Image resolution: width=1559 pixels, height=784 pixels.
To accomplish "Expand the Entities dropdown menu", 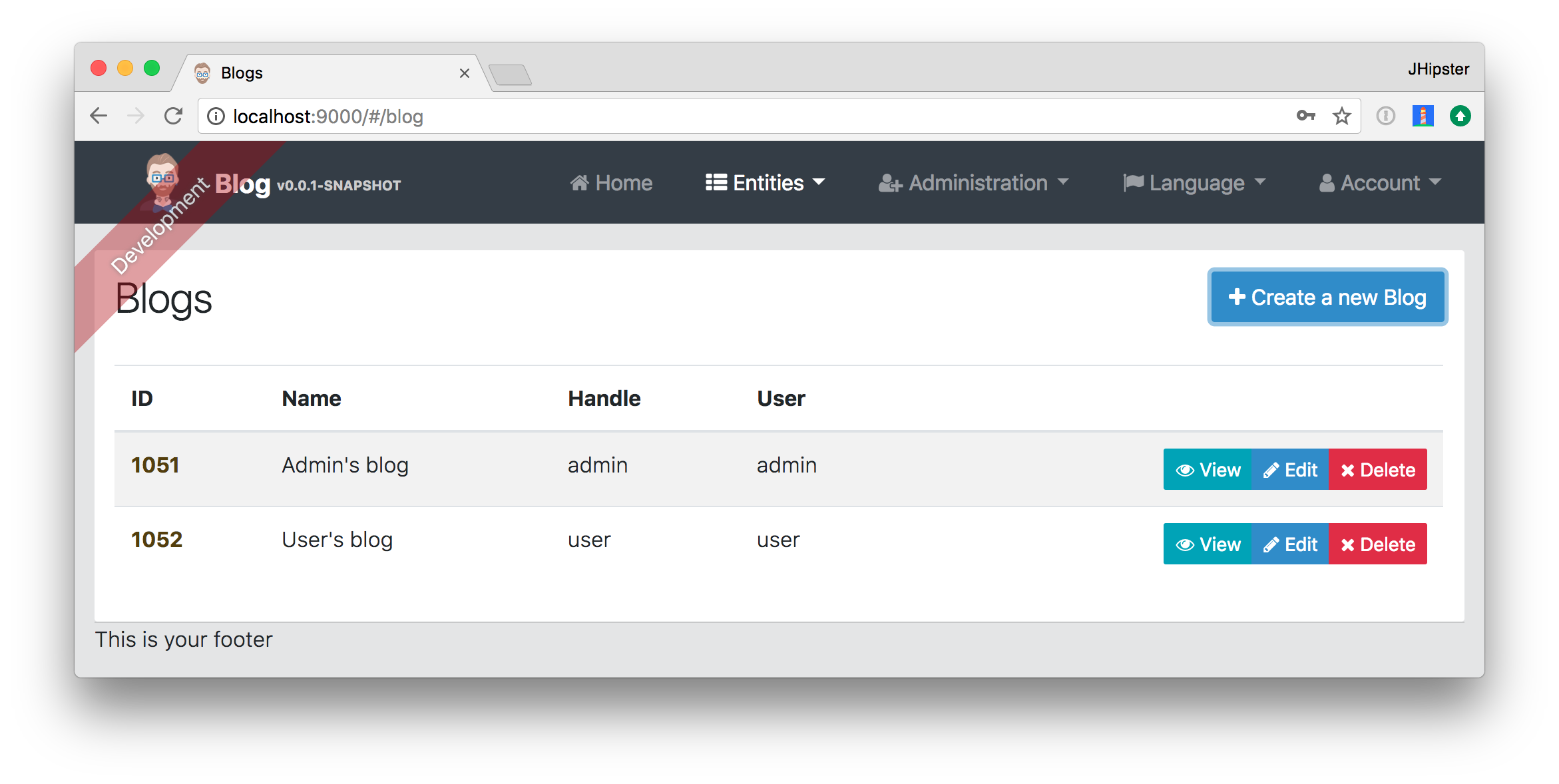I will coord(766,182).
